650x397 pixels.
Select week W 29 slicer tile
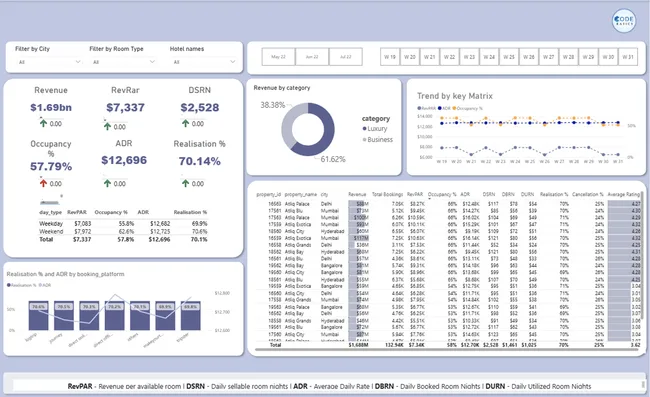588,57
